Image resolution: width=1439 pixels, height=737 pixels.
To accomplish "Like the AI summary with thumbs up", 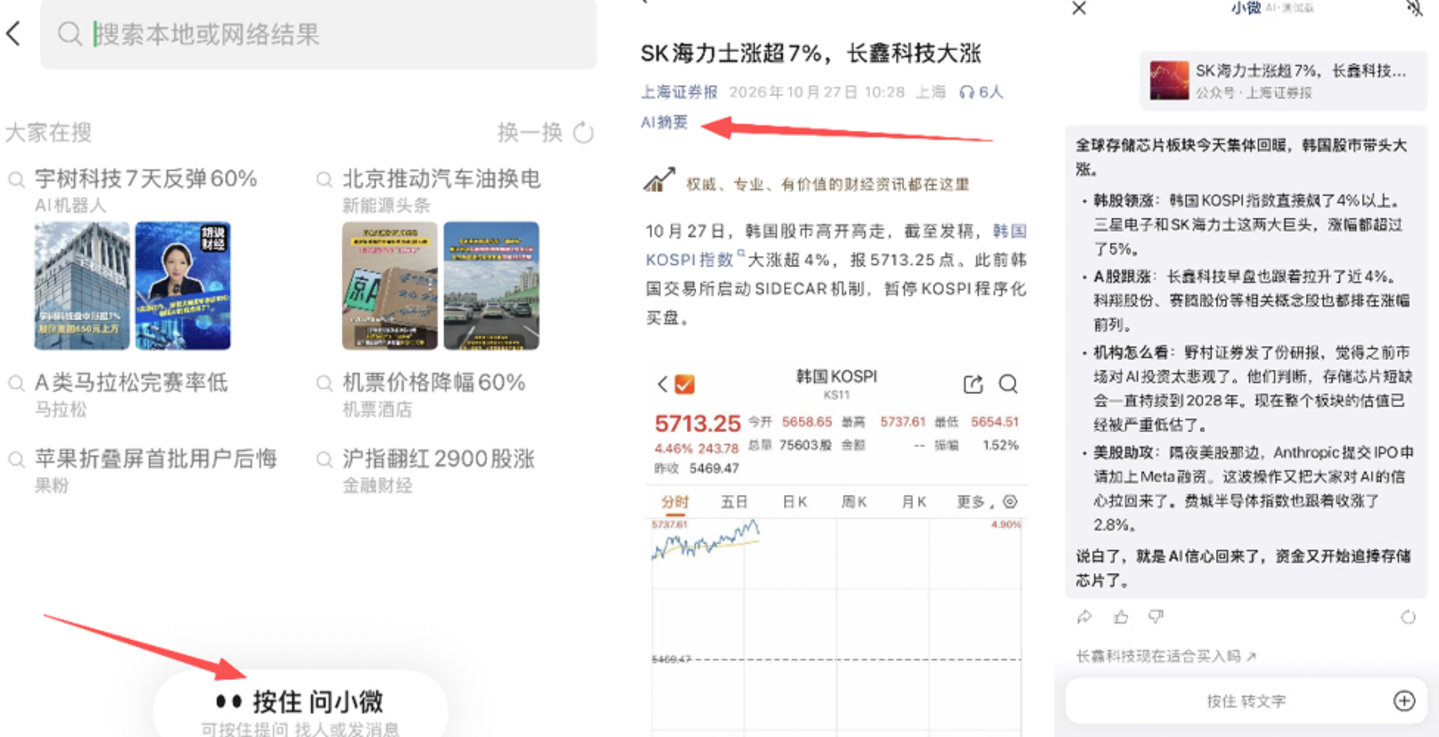I will (1120, 617).
